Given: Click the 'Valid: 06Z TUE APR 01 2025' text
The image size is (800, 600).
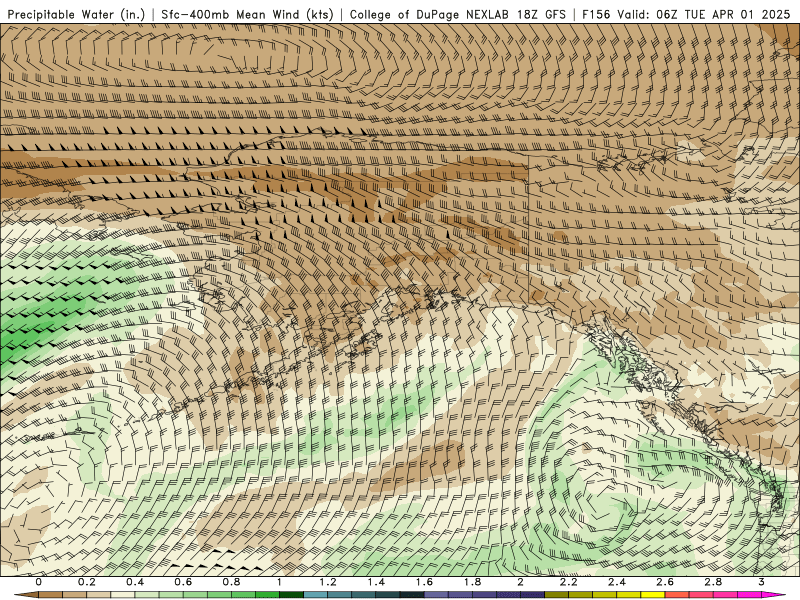Looking at the screenshot, I should (x=704, y=14).
